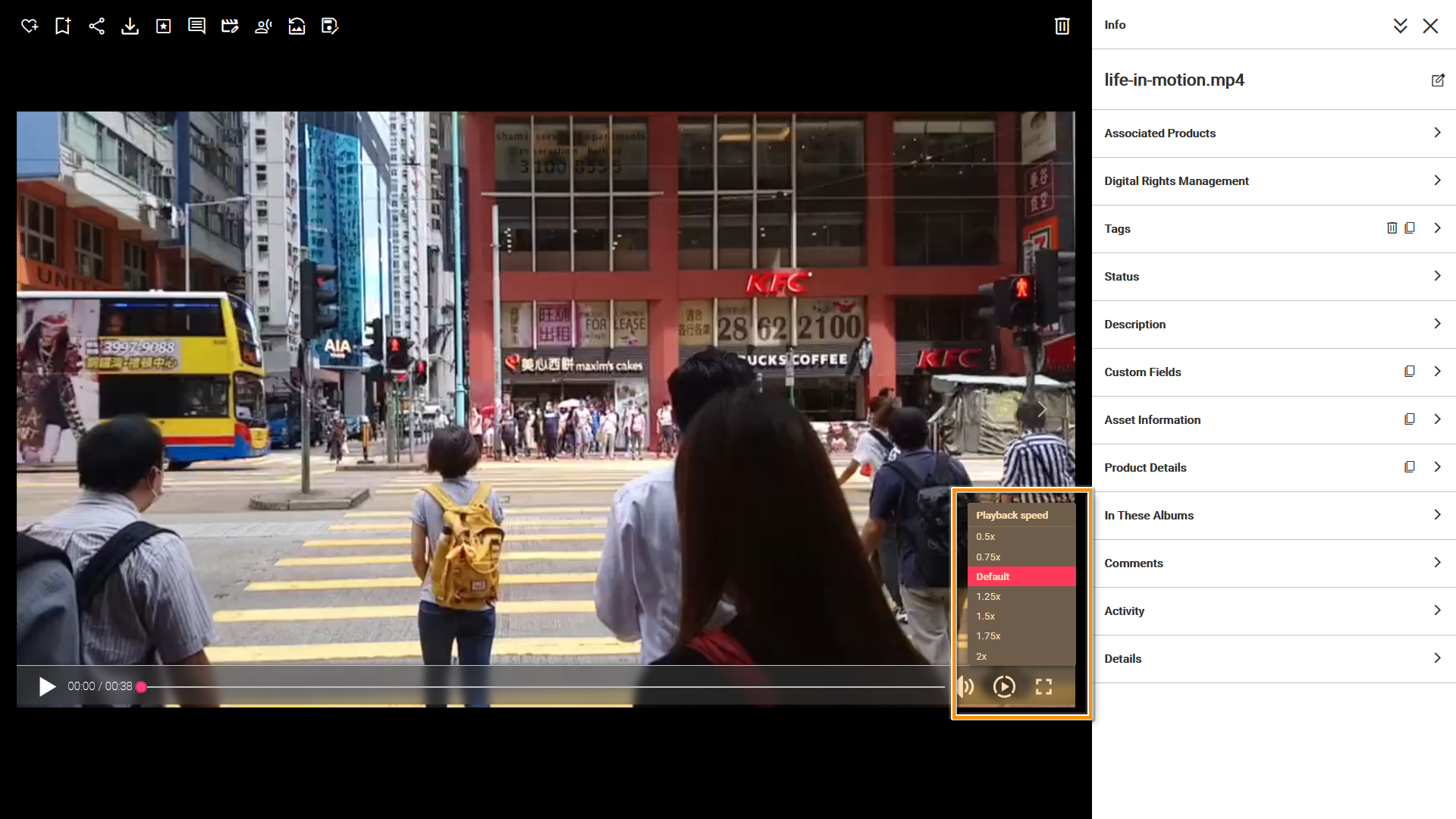Click the starred square icon
The image size is (1456, 819).
point(163,26)
